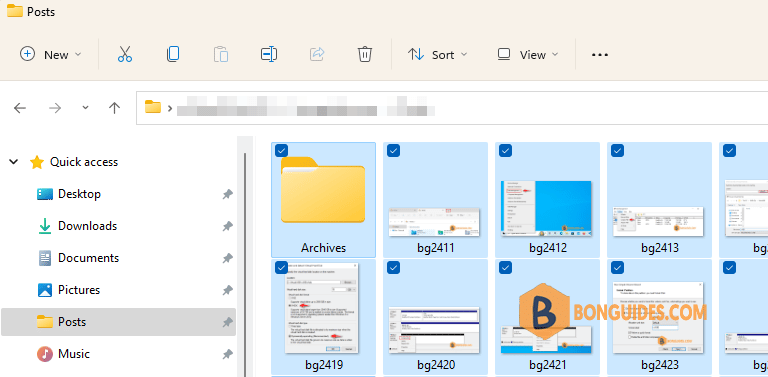Click the New plus button
Viewport: 768px width, 377px height.
click(x=50, y=54)
